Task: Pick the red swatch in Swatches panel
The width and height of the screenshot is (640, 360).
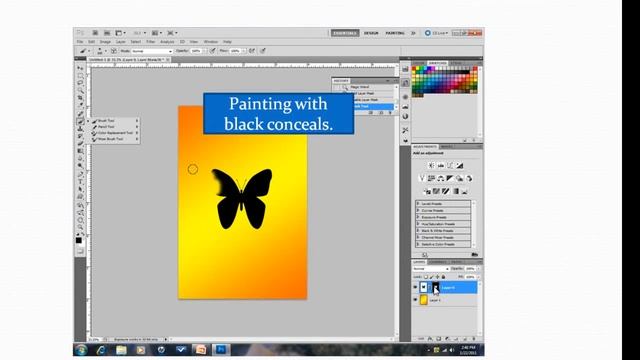Action: [414, 69]
